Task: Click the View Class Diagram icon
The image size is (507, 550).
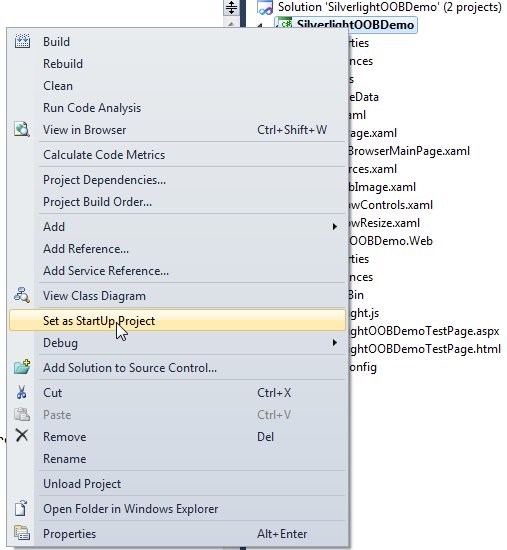Action: point(22,295)
